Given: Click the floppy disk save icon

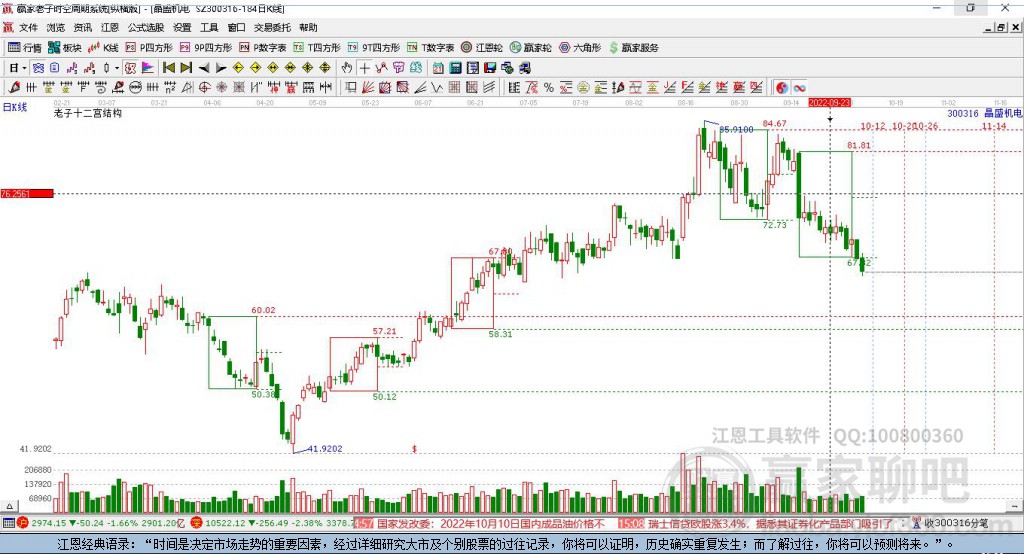Looking at the screenshot, I should pyautogui.click(x=489, y=68).
